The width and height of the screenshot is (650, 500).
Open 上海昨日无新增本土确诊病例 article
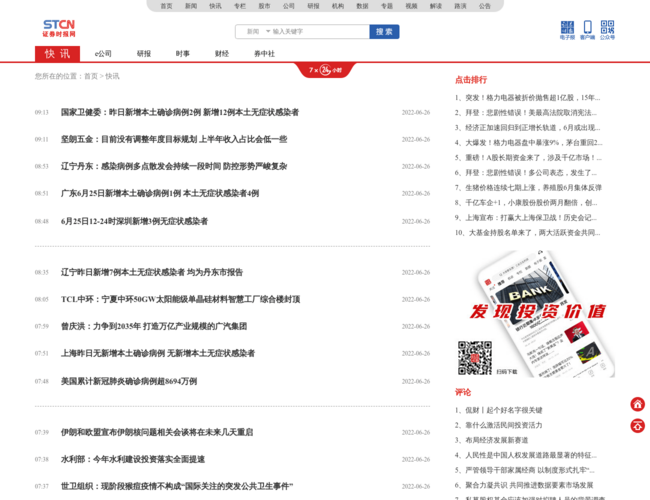[x=158, y=353]
